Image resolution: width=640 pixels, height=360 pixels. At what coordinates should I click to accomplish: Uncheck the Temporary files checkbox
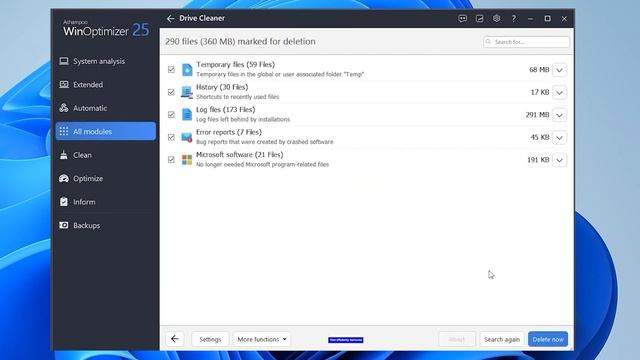[x=171, y=70]
